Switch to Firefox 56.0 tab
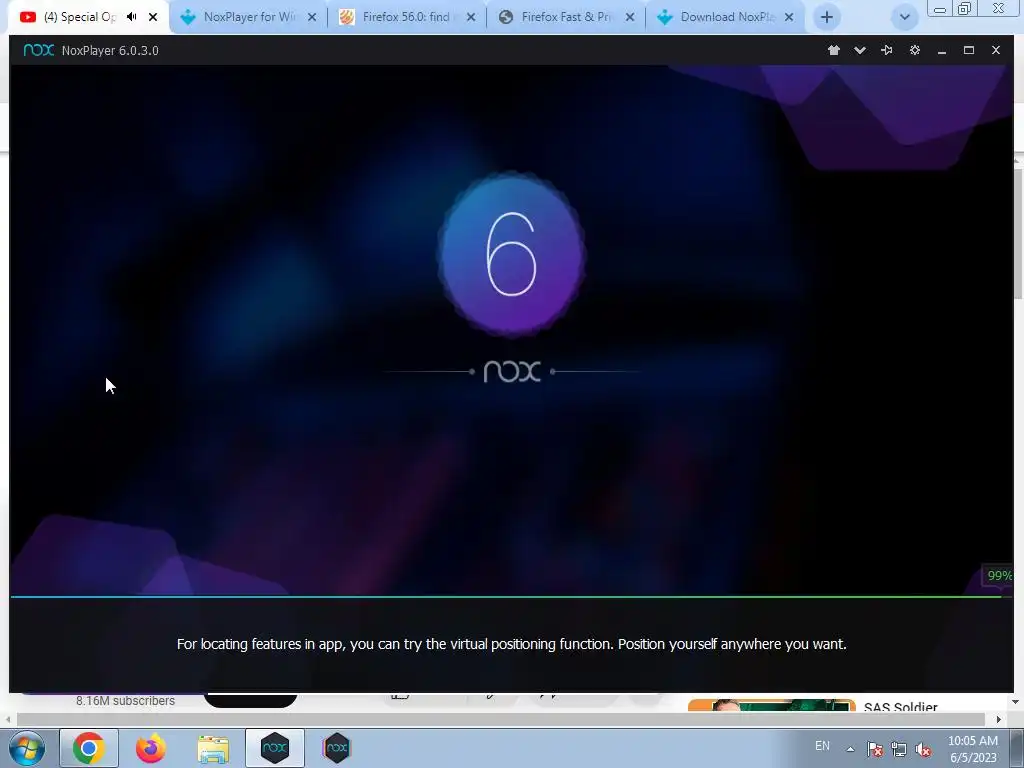Screen dimensions: 1024x768 coord(406,17)
